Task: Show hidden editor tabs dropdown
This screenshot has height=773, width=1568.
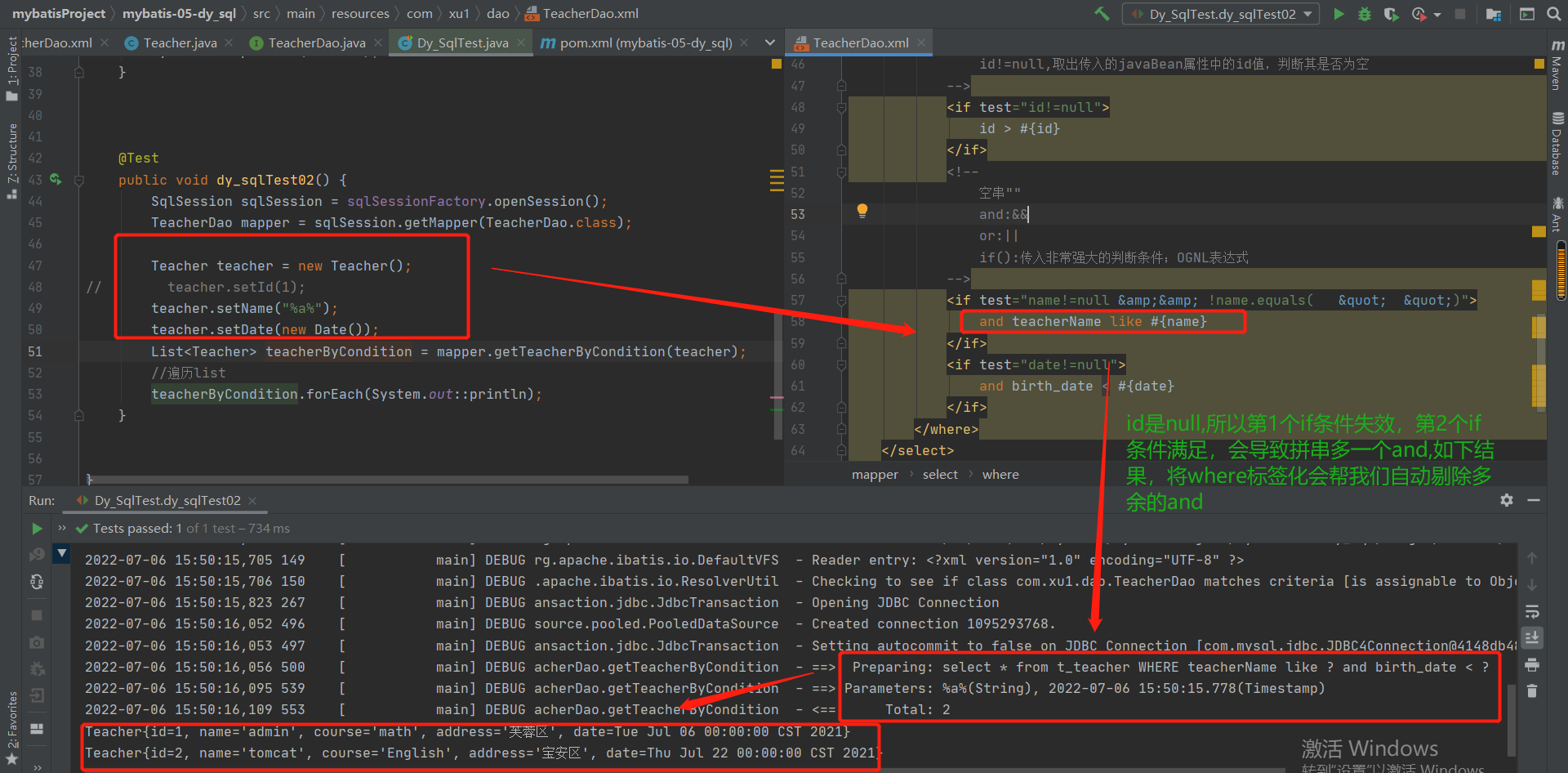Action: 769,42
